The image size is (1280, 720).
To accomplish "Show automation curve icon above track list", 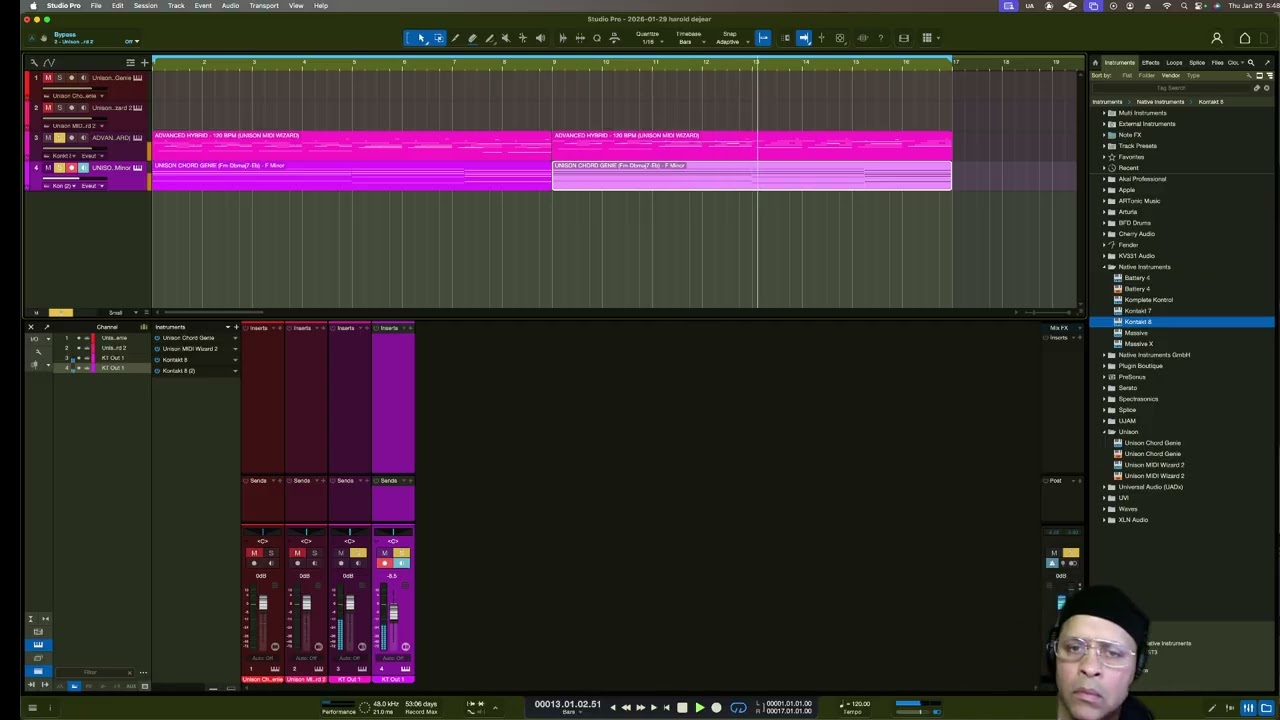I will tap(49, 62).
